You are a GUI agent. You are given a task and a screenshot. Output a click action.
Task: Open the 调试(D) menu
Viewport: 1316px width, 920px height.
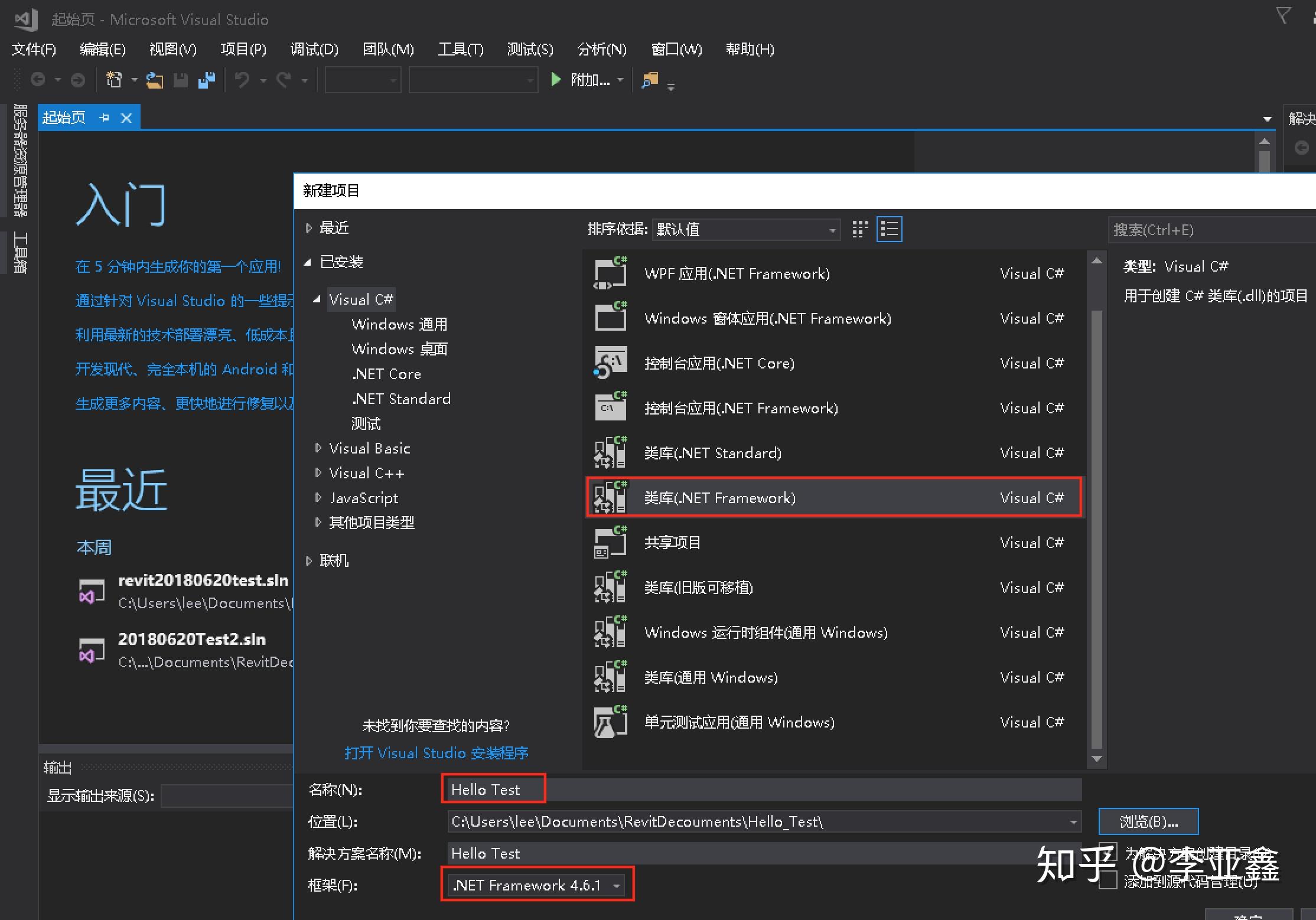[x=314, y=49]
